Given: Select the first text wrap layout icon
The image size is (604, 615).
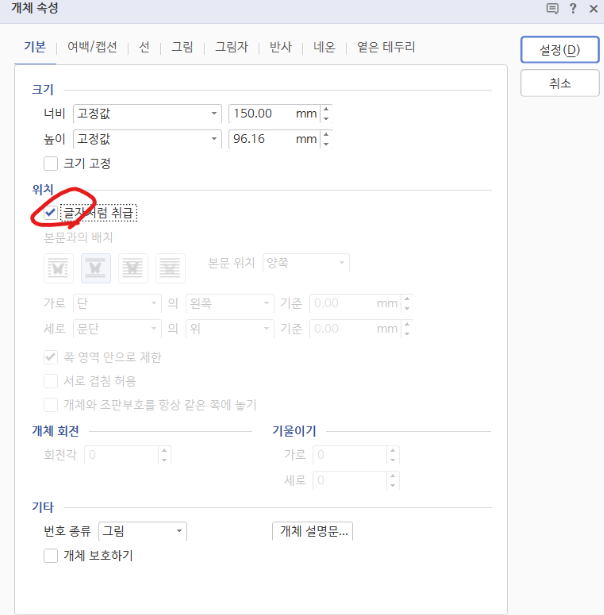Looking at the screenshot, I should click(x=58, y=268).
